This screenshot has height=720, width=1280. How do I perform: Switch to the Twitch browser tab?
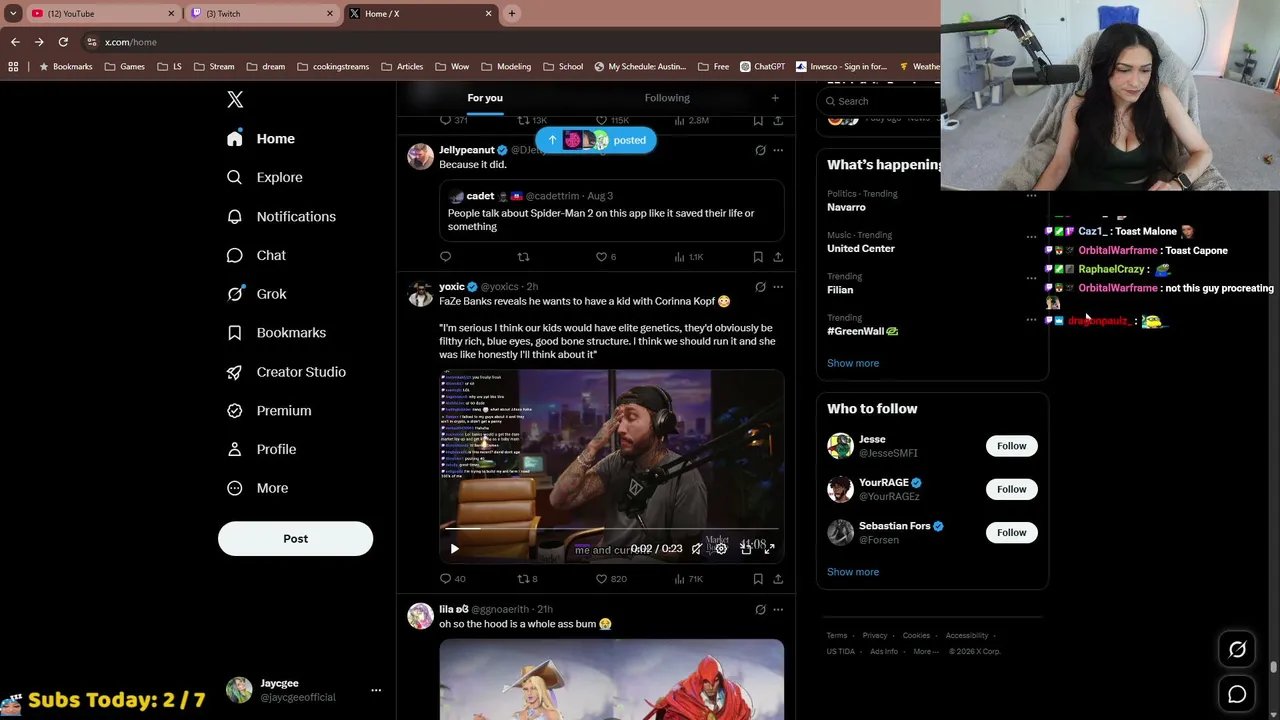[262, 13]
